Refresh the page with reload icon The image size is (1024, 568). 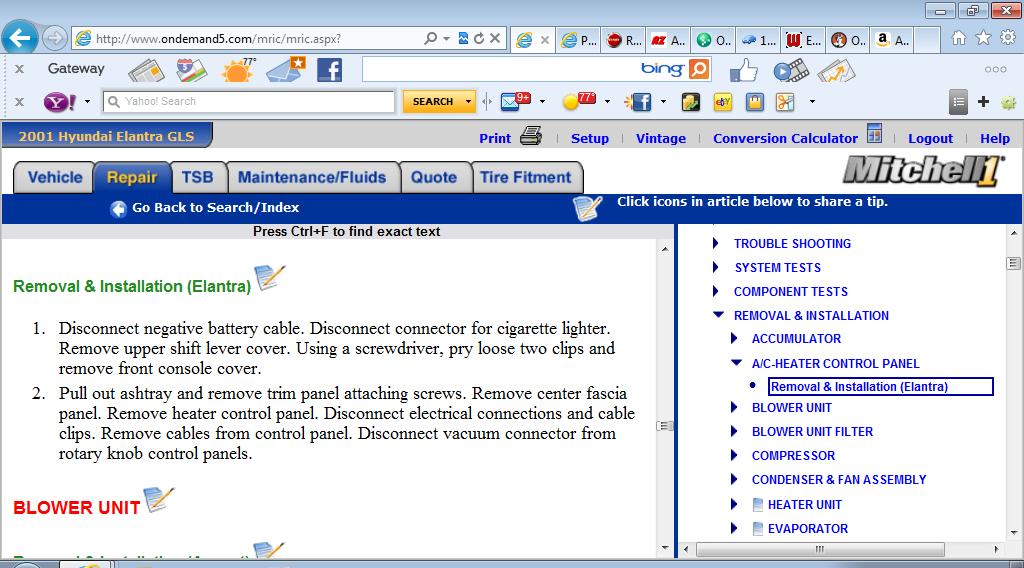click(x=479, y=39)
